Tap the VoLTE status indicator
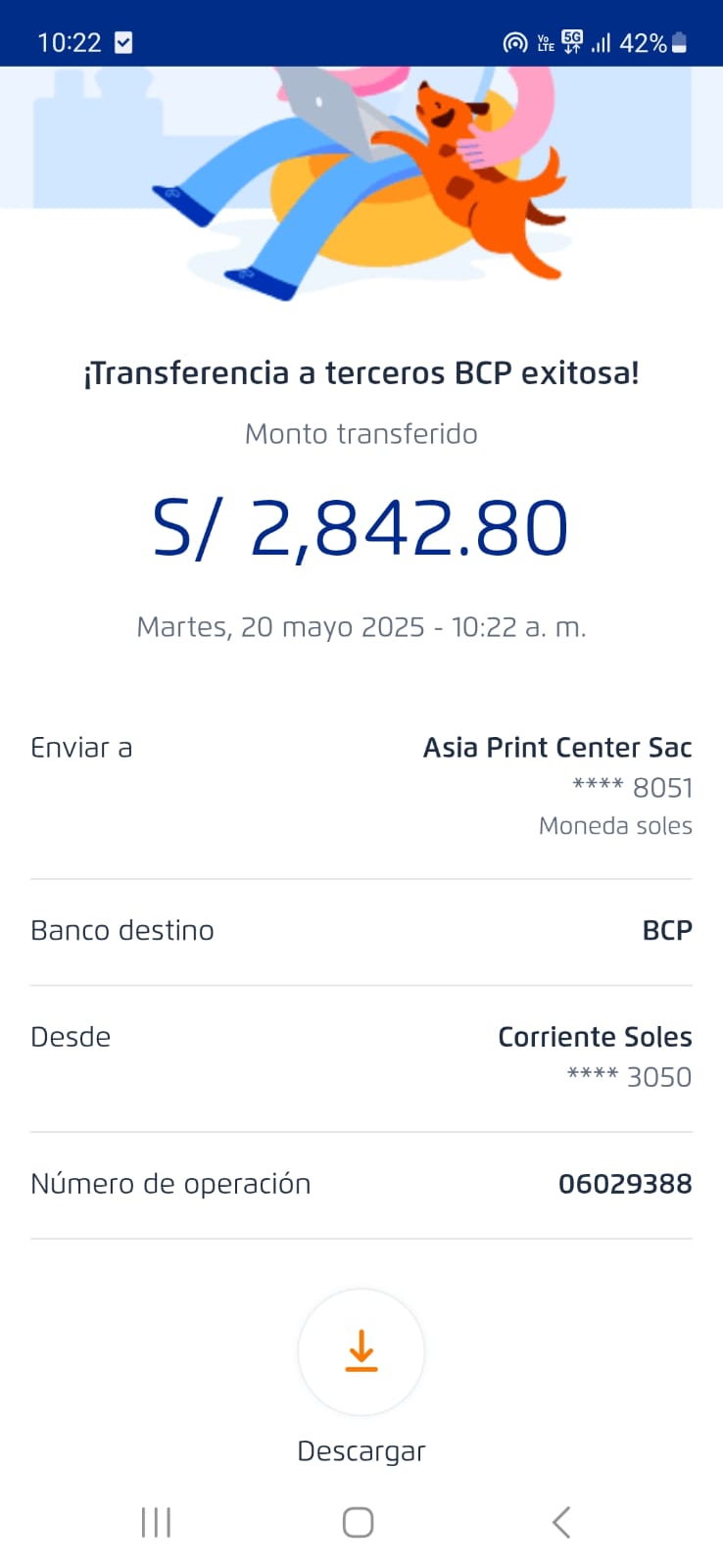The image size is (723, 1568). tap(545, 43)
